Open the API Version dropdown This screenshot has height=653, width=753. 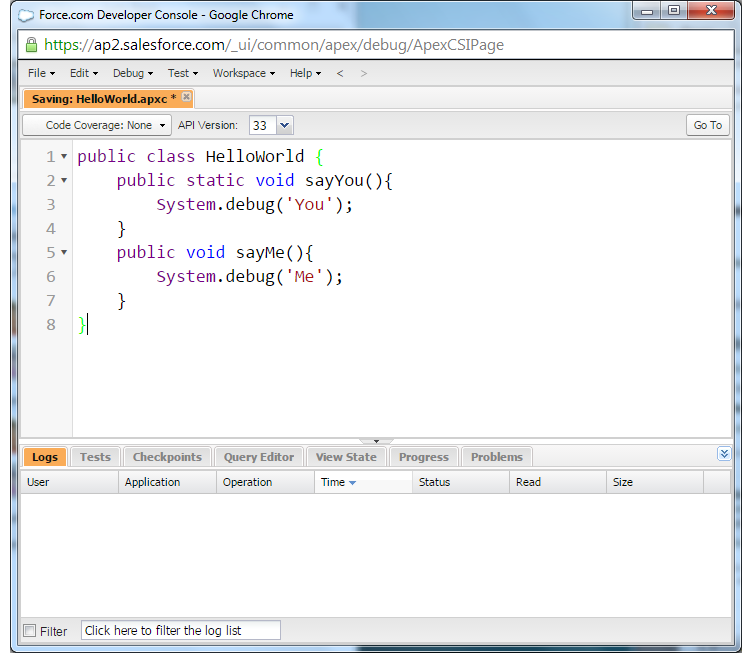point(284,125)
